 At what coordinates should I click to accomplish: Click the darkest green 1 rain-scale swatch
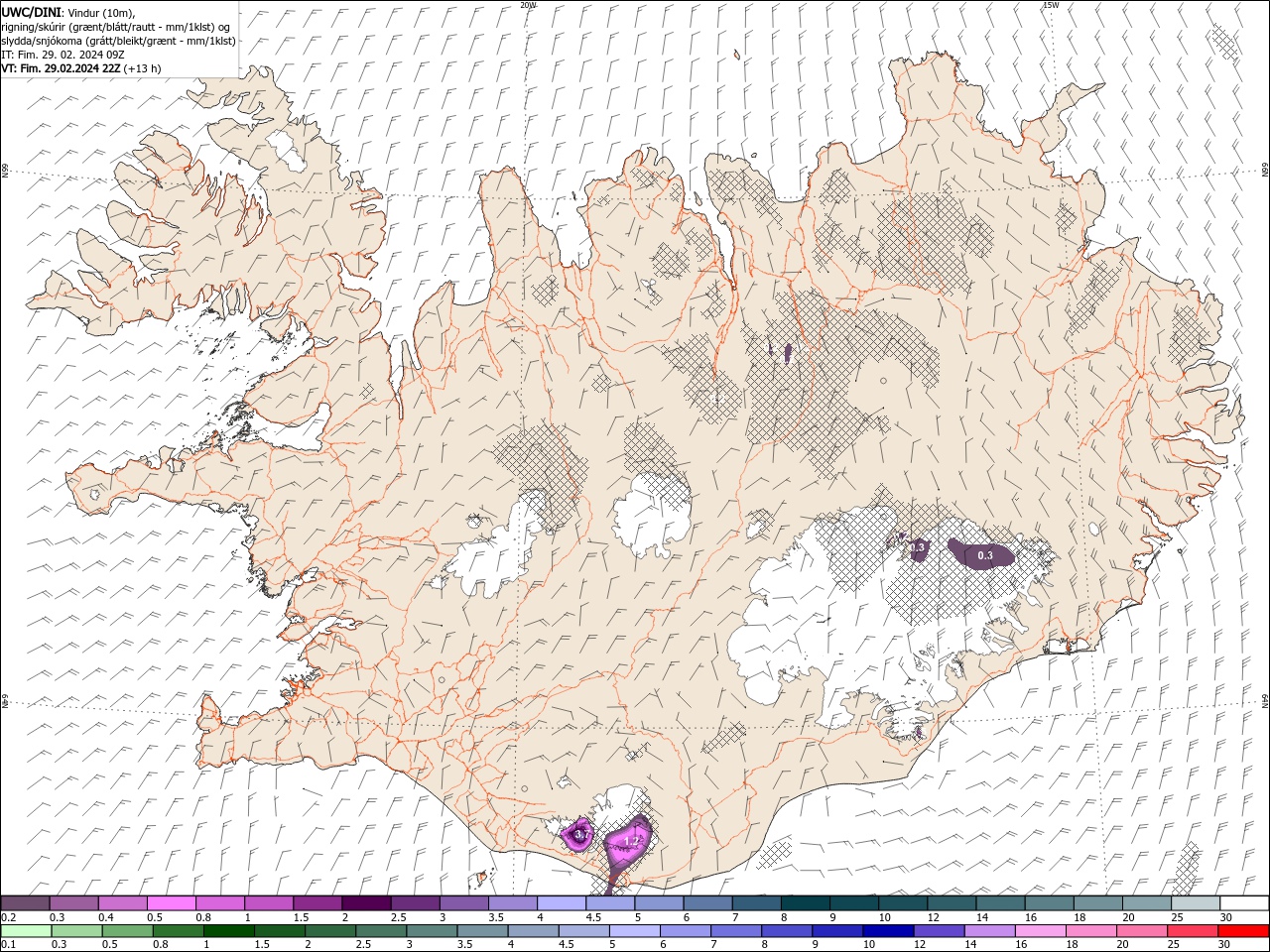[x=228, y=931]
